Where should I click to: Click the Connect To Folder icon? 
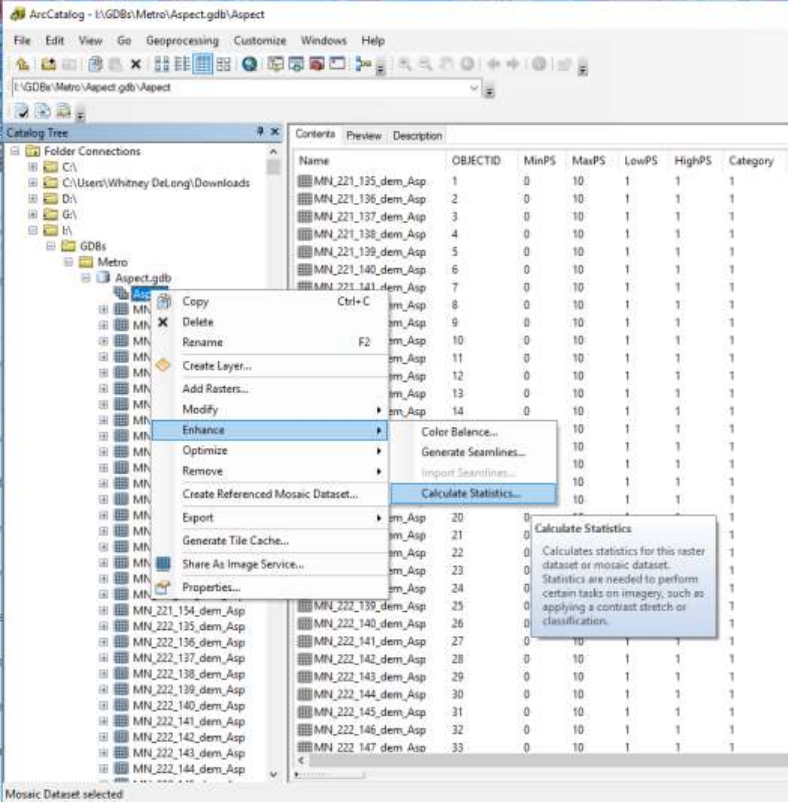(x=48, y=64)
